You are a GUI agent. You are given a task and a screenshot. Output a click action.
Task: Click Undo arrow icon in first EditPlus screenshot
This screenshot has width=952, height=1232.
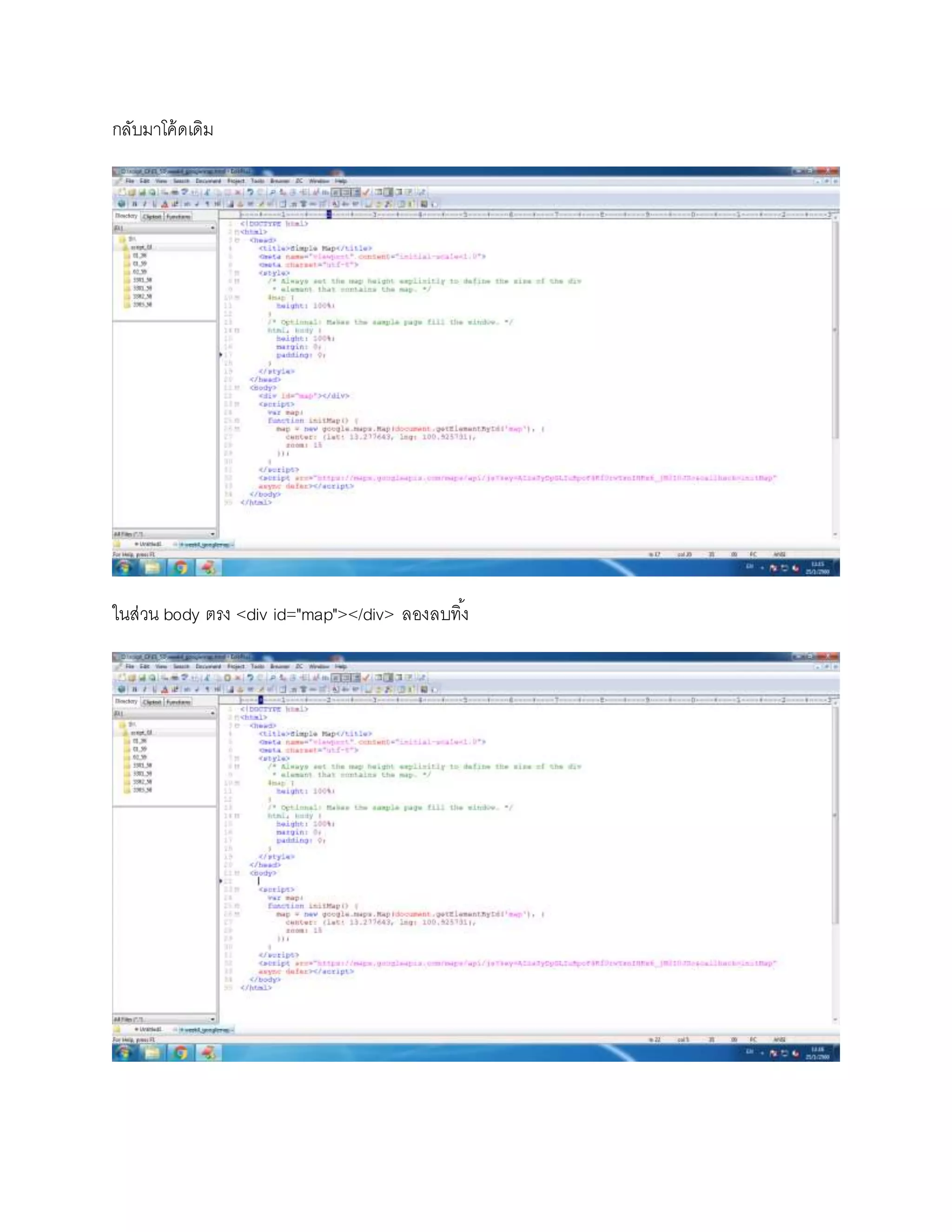click(x=251, y=192)
